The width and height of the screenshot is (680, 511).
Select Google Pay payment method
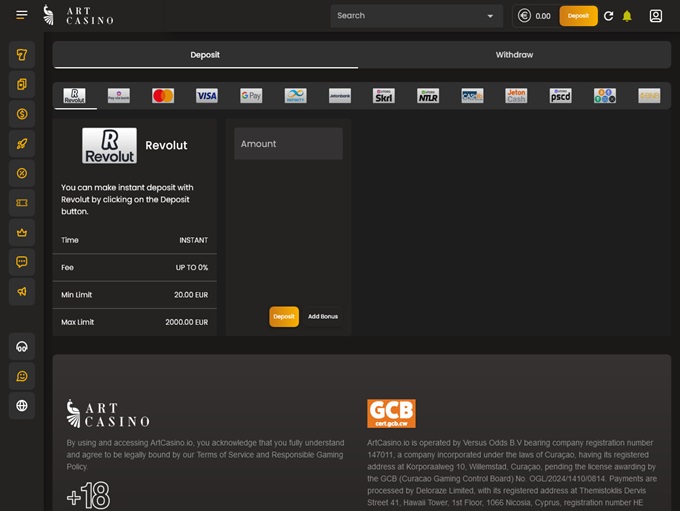coord(251,96)
